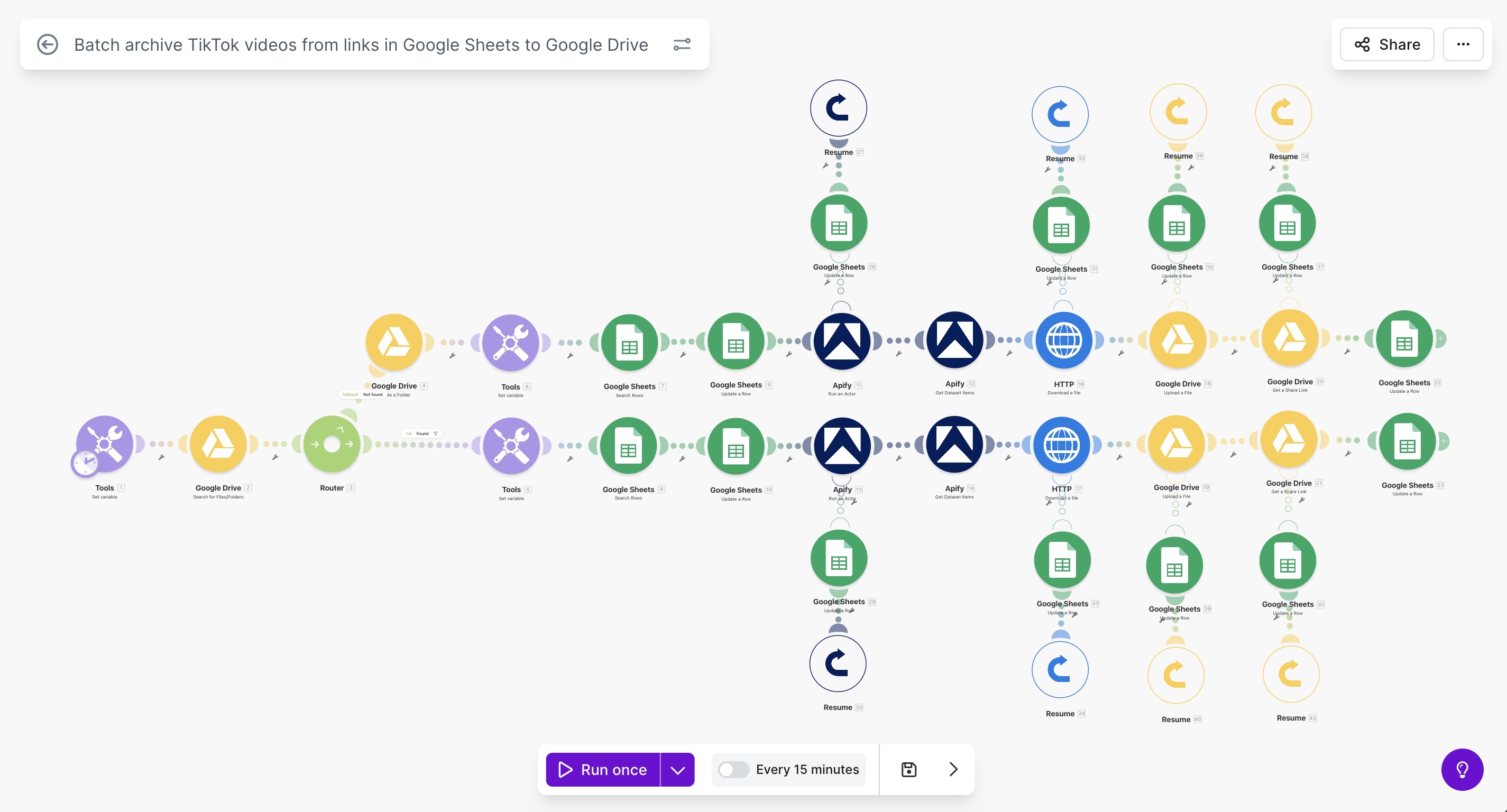Image resolution: width=1507 pixels, height=812 pixels.
Task: Select HTTP Download a file module 16
Action: click(x=1063, y=340)
